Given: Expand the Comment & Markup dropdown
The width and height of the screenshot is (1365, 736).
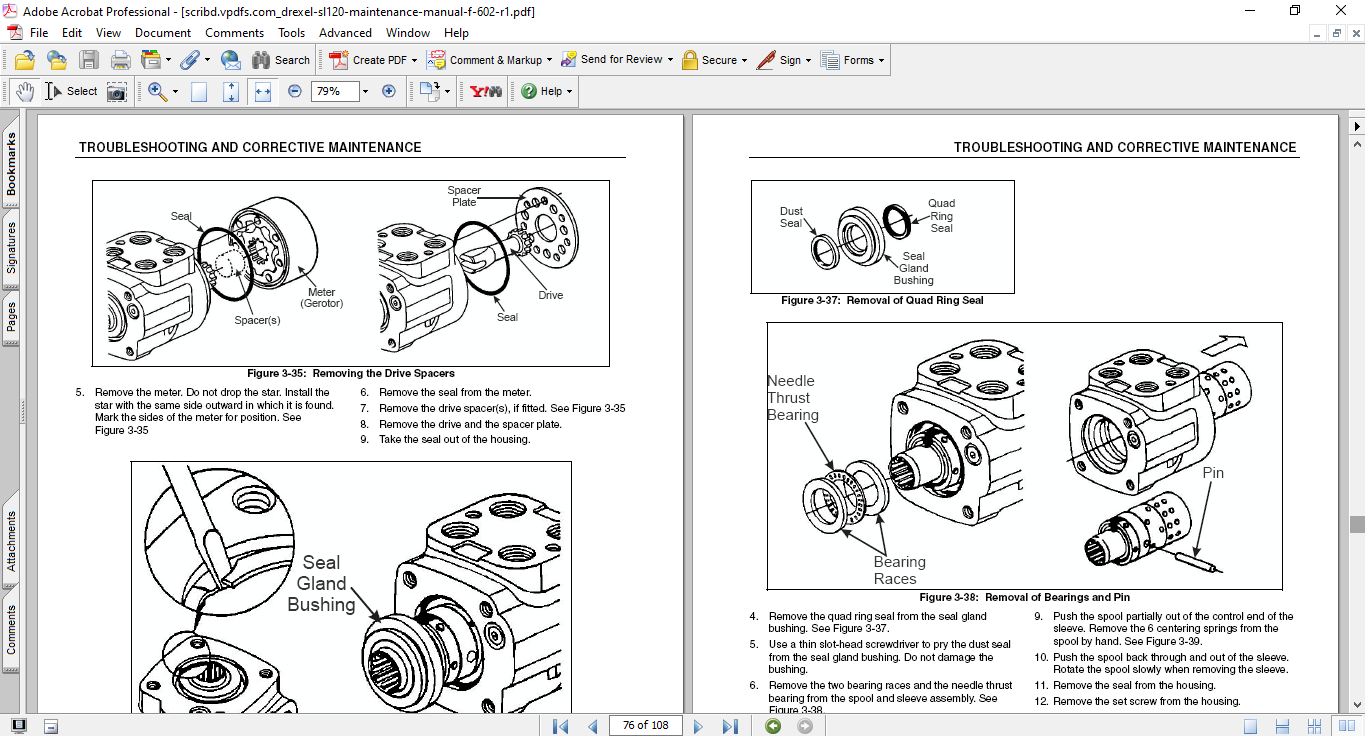Looking at the screenshot, I should (x=548, y=60).
